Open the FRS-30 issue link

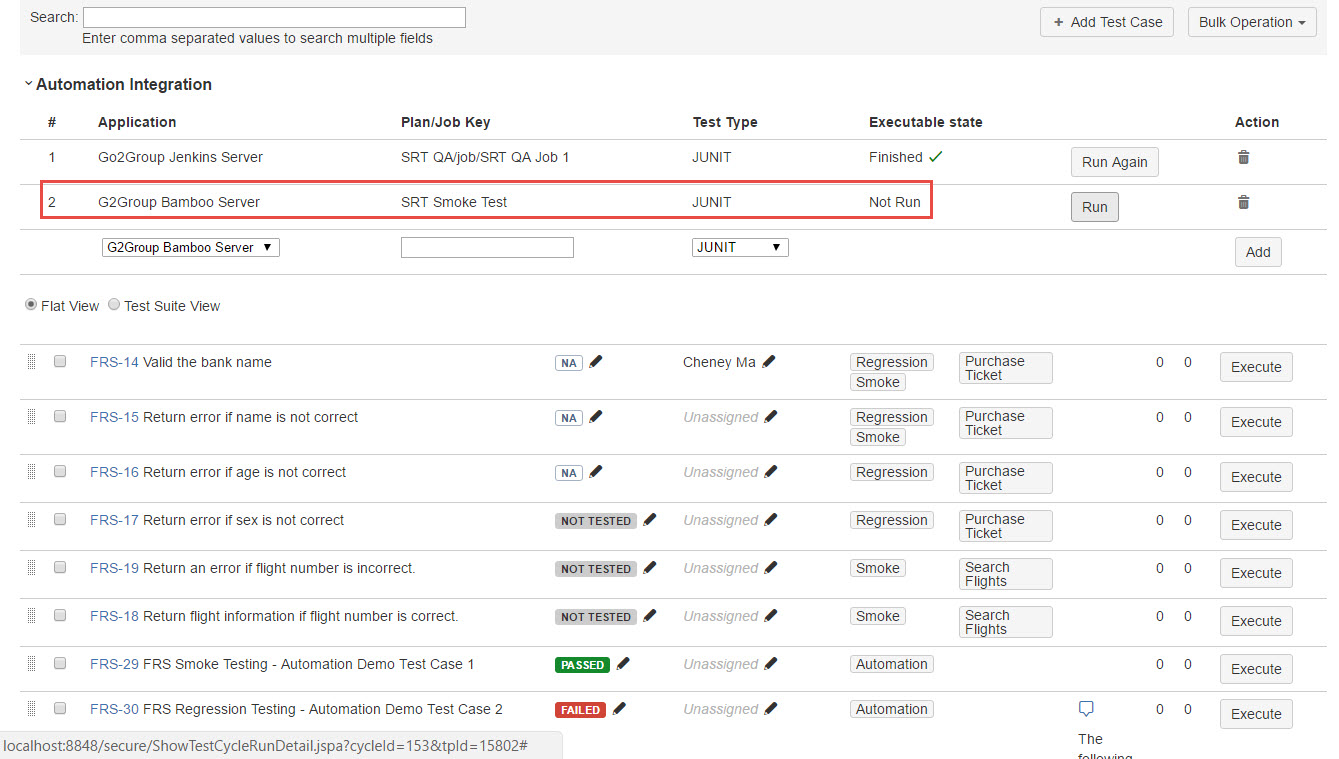114,709
